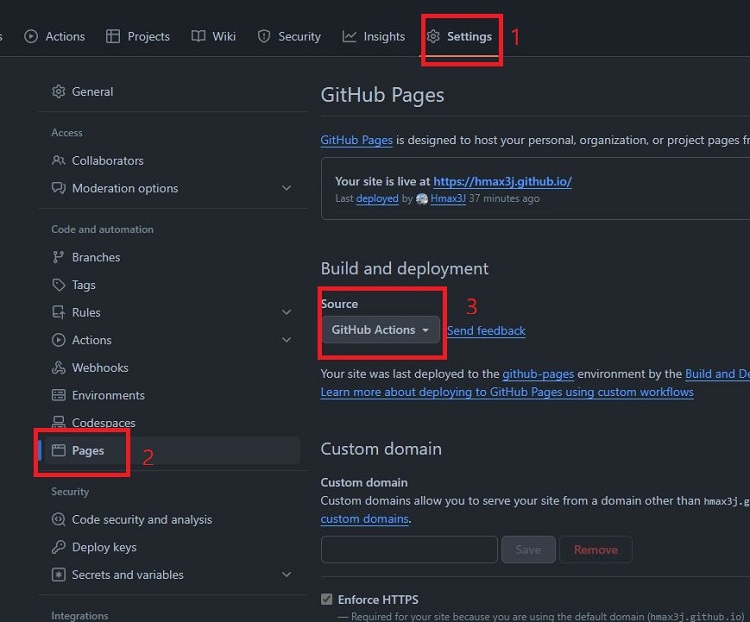Click the Remove custom domain button
The width and height of the screenshot is (750, 622).
tap(596, 549)
